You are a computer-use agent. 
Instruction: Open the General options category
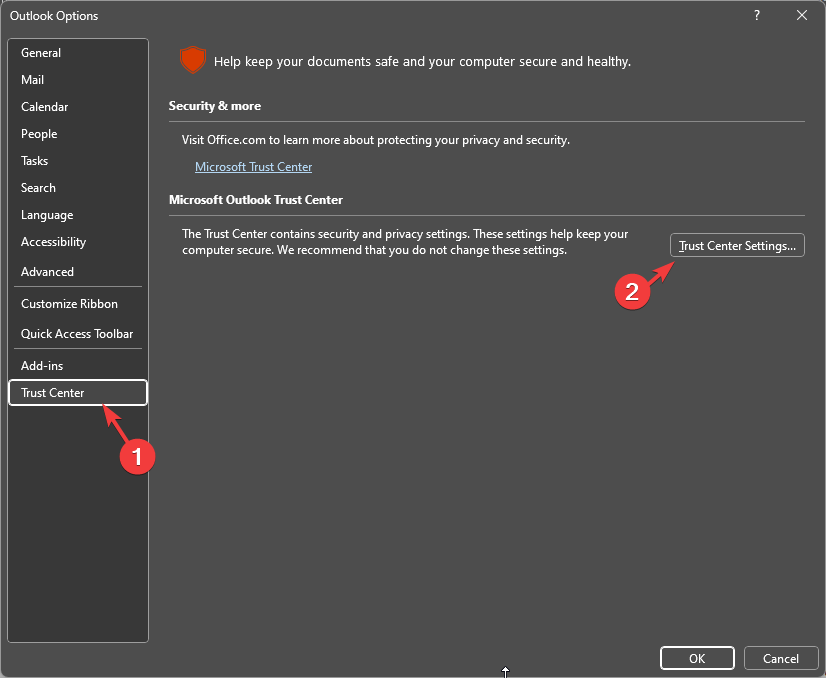pyautogui.click(x=77, y=53)
